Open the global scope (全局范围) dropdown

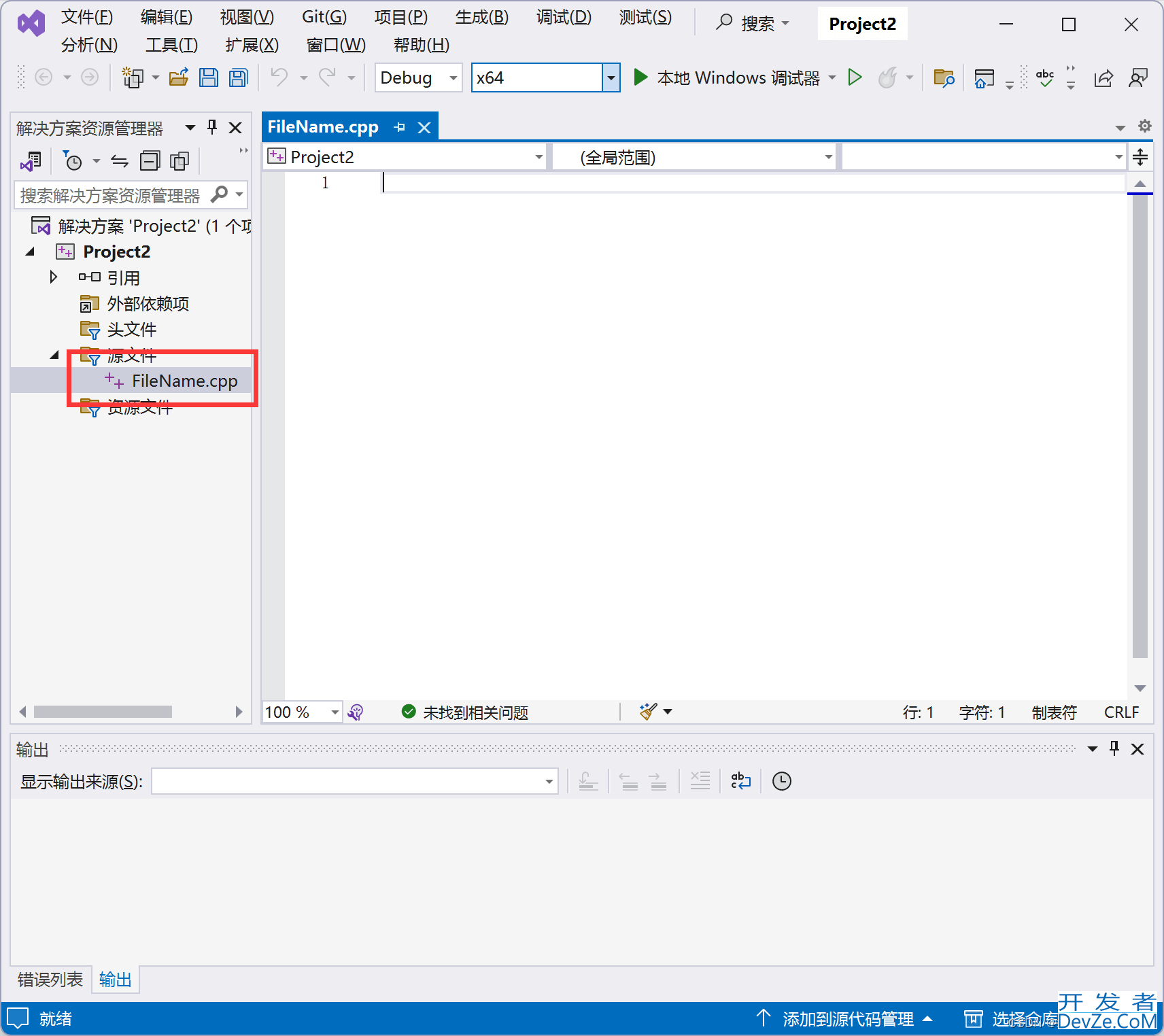tap(694, 157)
